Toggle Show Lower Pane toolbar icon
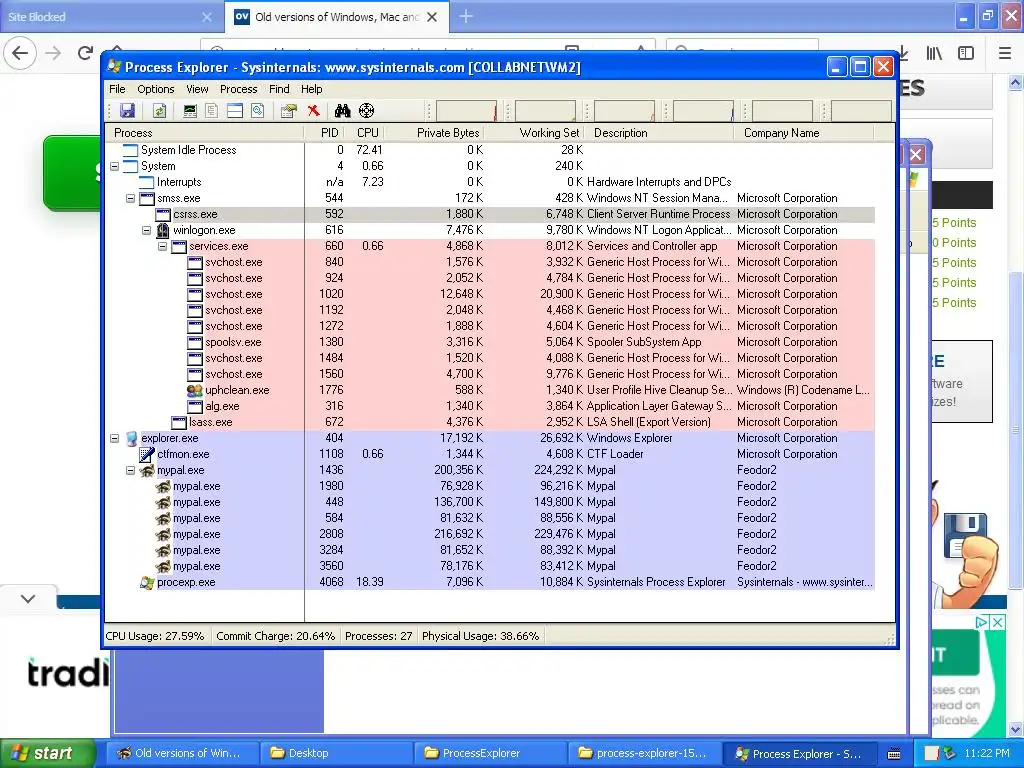The image size is (1024, 768). click(234, 111)
